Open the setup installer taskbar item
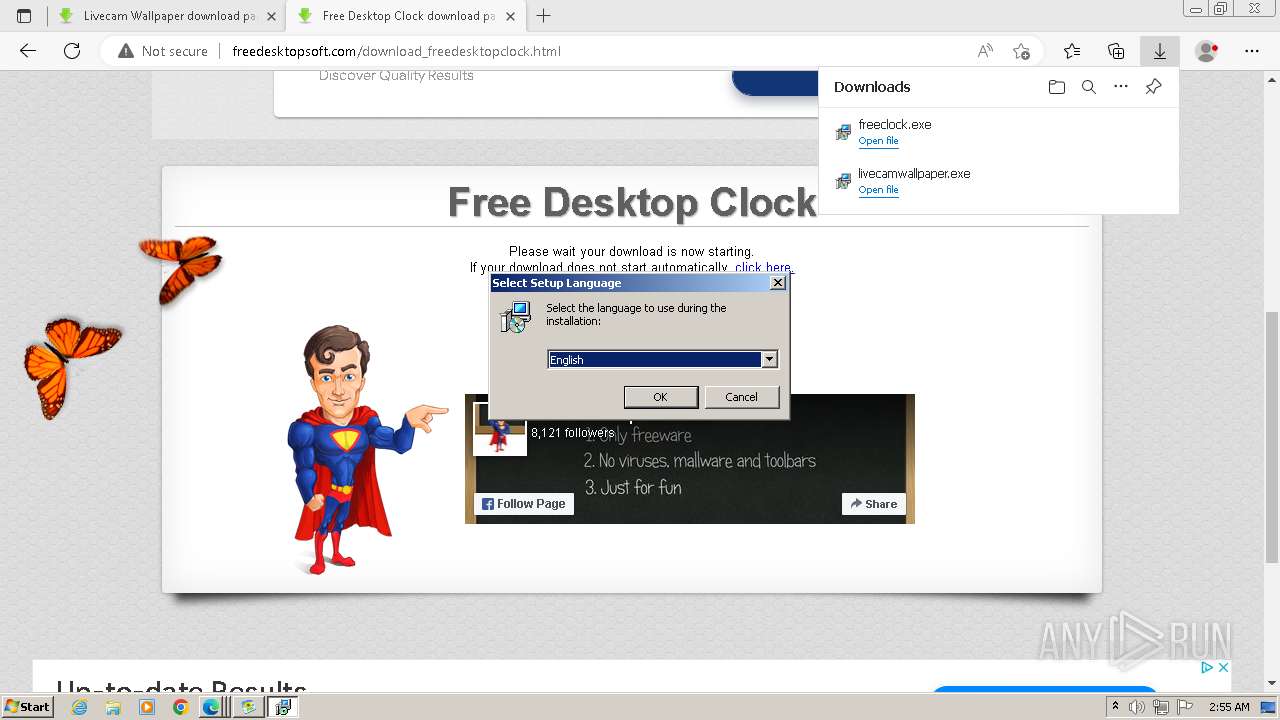 (283, 707)
